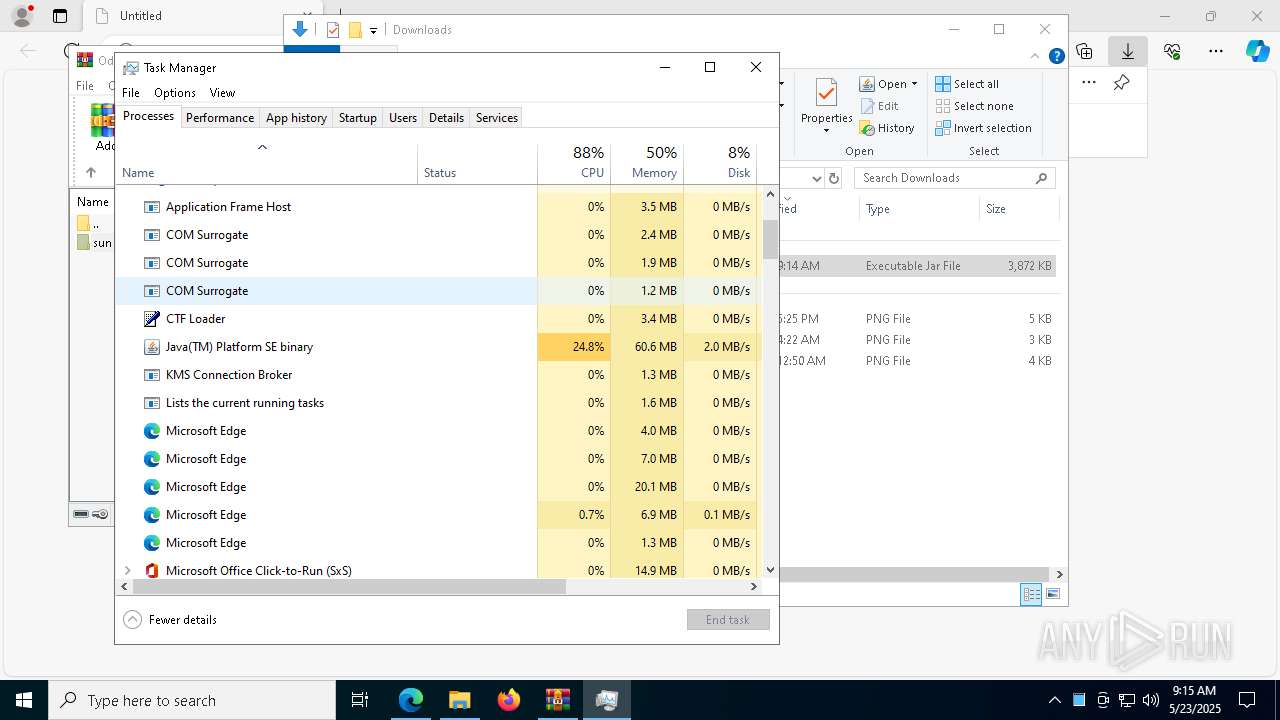Image resolution: width=1280 pixels, height=720 pixels.
Task: Show hidden system tray icons
Action: [x=1054, y=700]
